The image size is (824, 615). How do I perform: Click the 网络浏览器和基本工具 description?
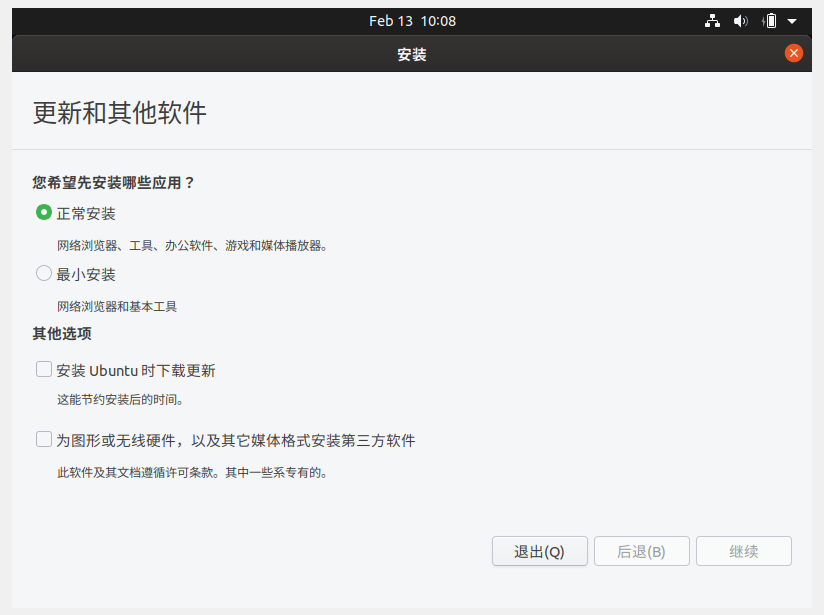(117, 306)
